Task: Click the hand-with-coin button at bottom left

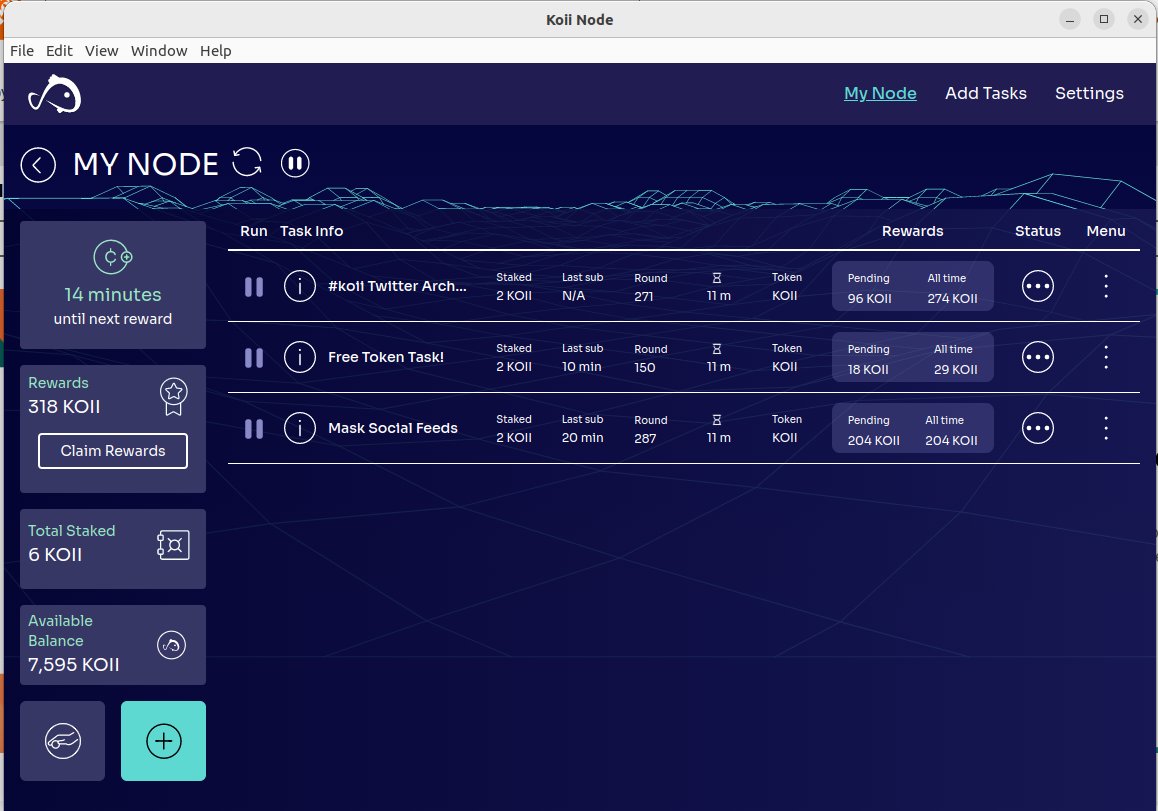Action: pos(63,741)
